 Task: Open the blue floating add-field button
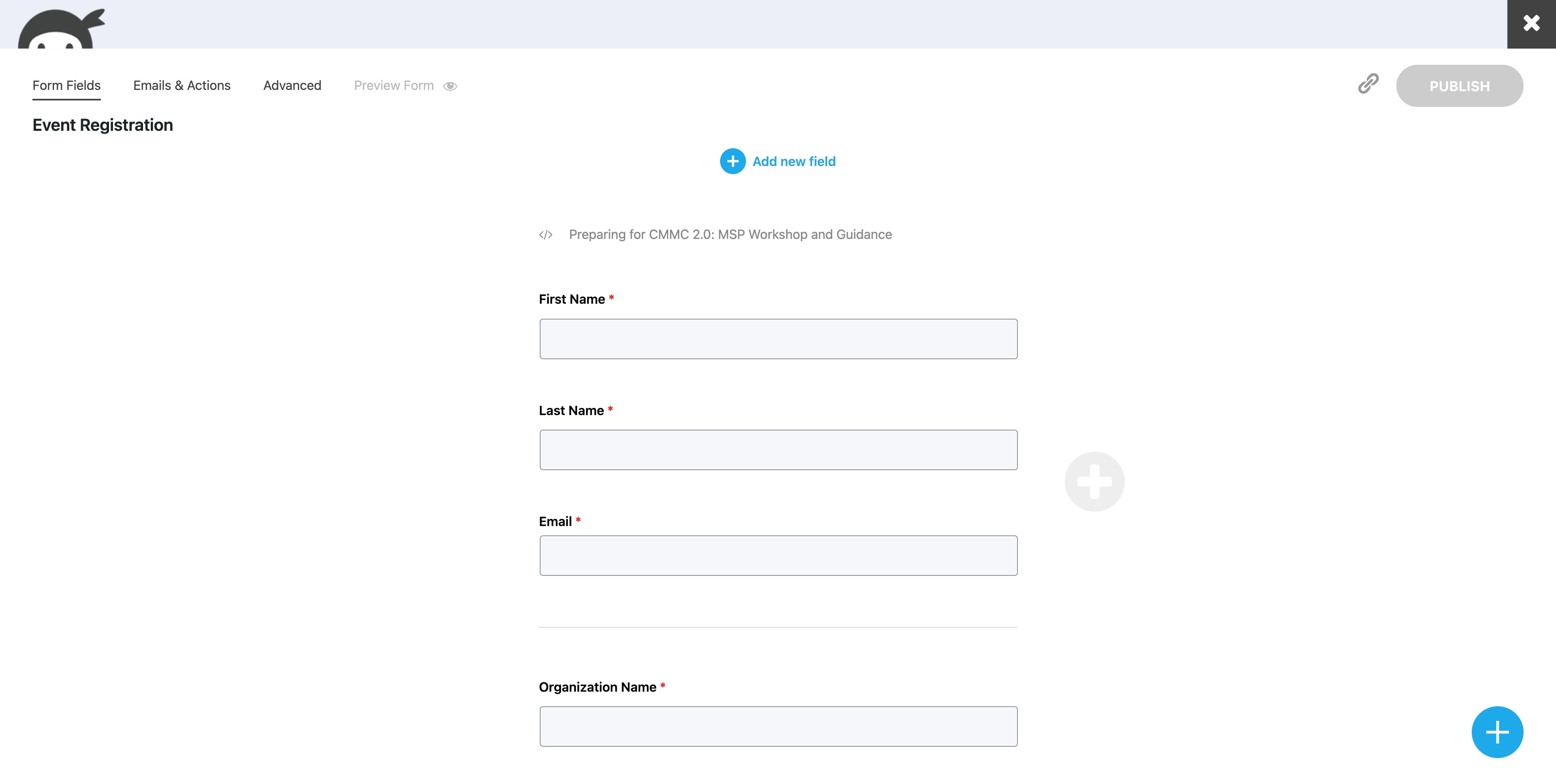[x=1496, y=731]
